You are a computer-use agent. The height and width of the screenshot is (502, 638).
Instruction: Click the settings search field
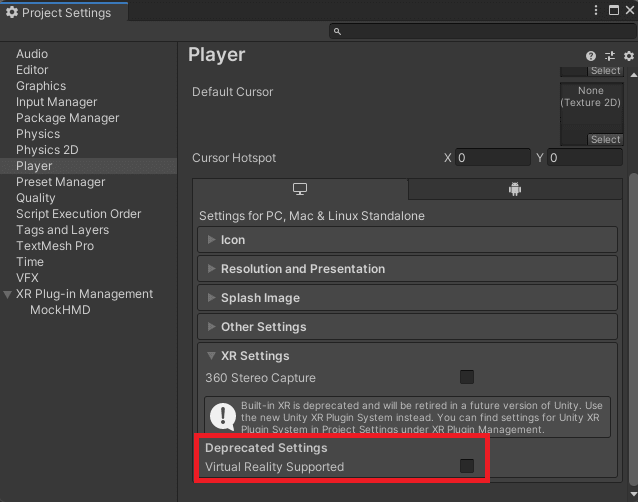pyautogui.click(x=482, y=31)
